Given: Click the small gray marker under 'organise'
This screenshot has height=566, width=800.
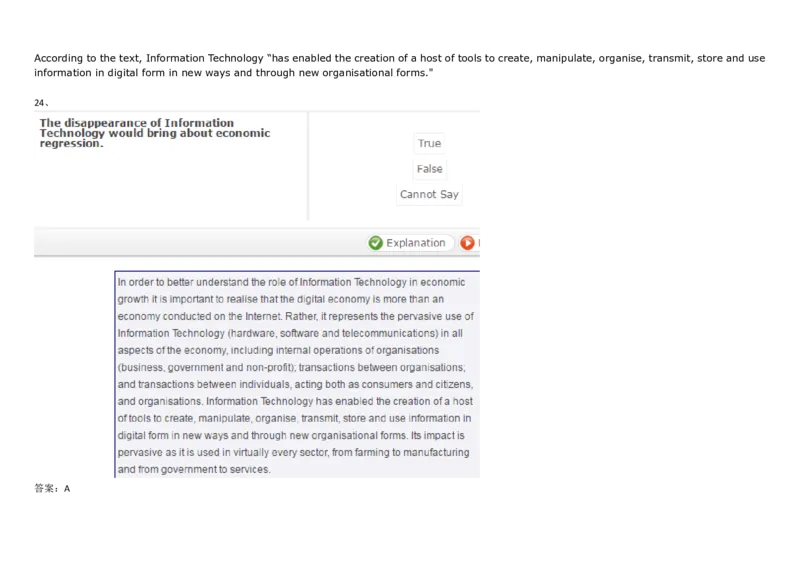Looking at the screenshot, I should pyautogui.click(x=612, y=68).
